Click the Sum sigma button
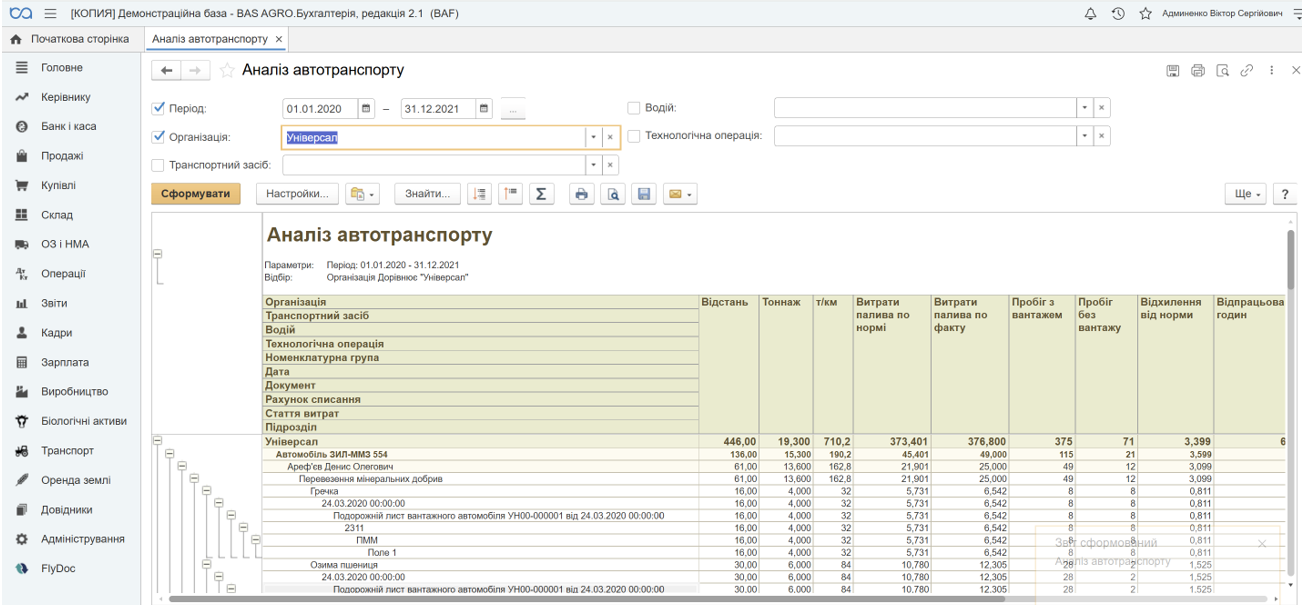Screen dimensions: 1302x605 [x=540, y=194]
